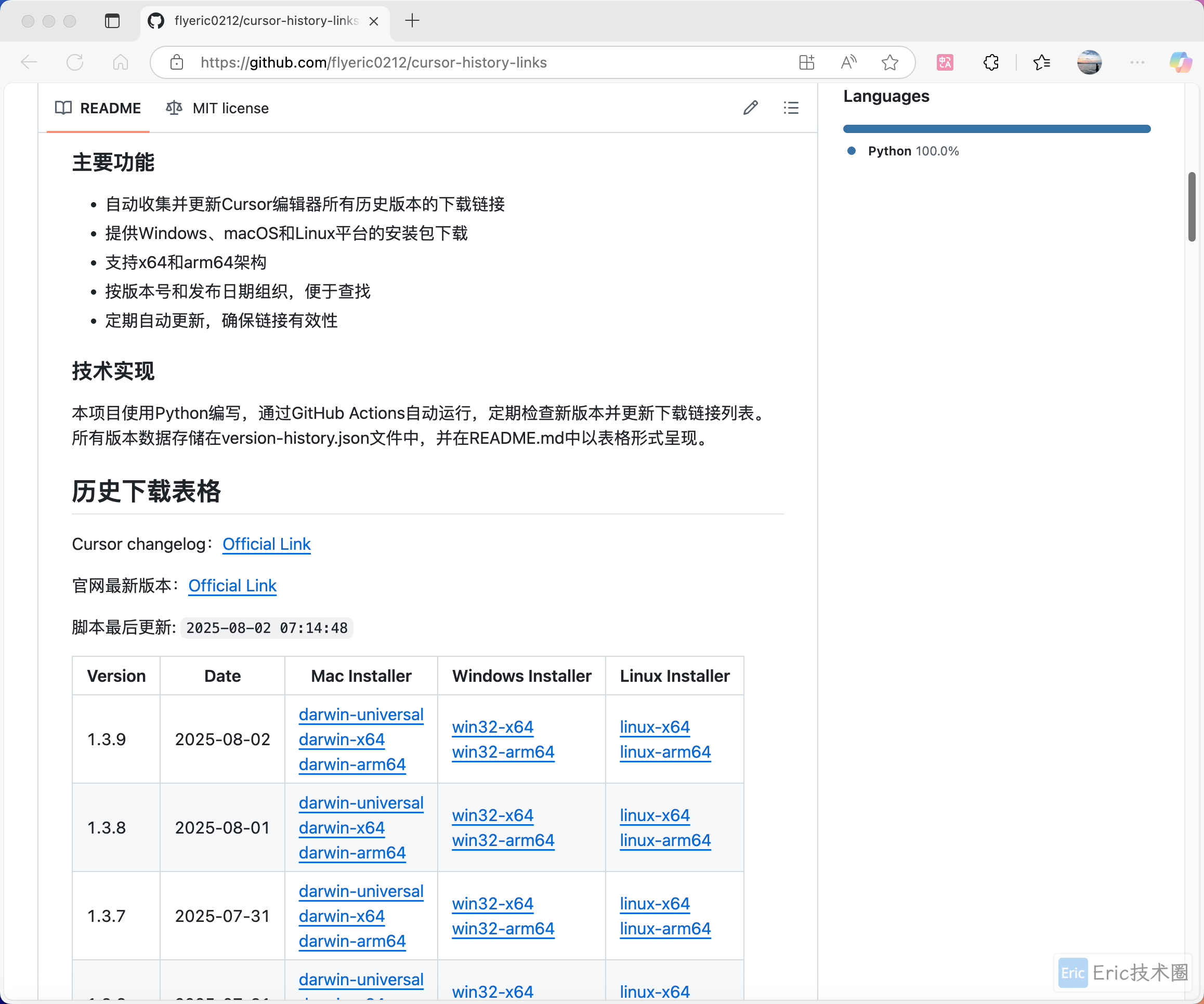This screenshot has width=1204, height=1004.
Task: Click the GitHub favicon on the tab
Action: click(155, 21)
